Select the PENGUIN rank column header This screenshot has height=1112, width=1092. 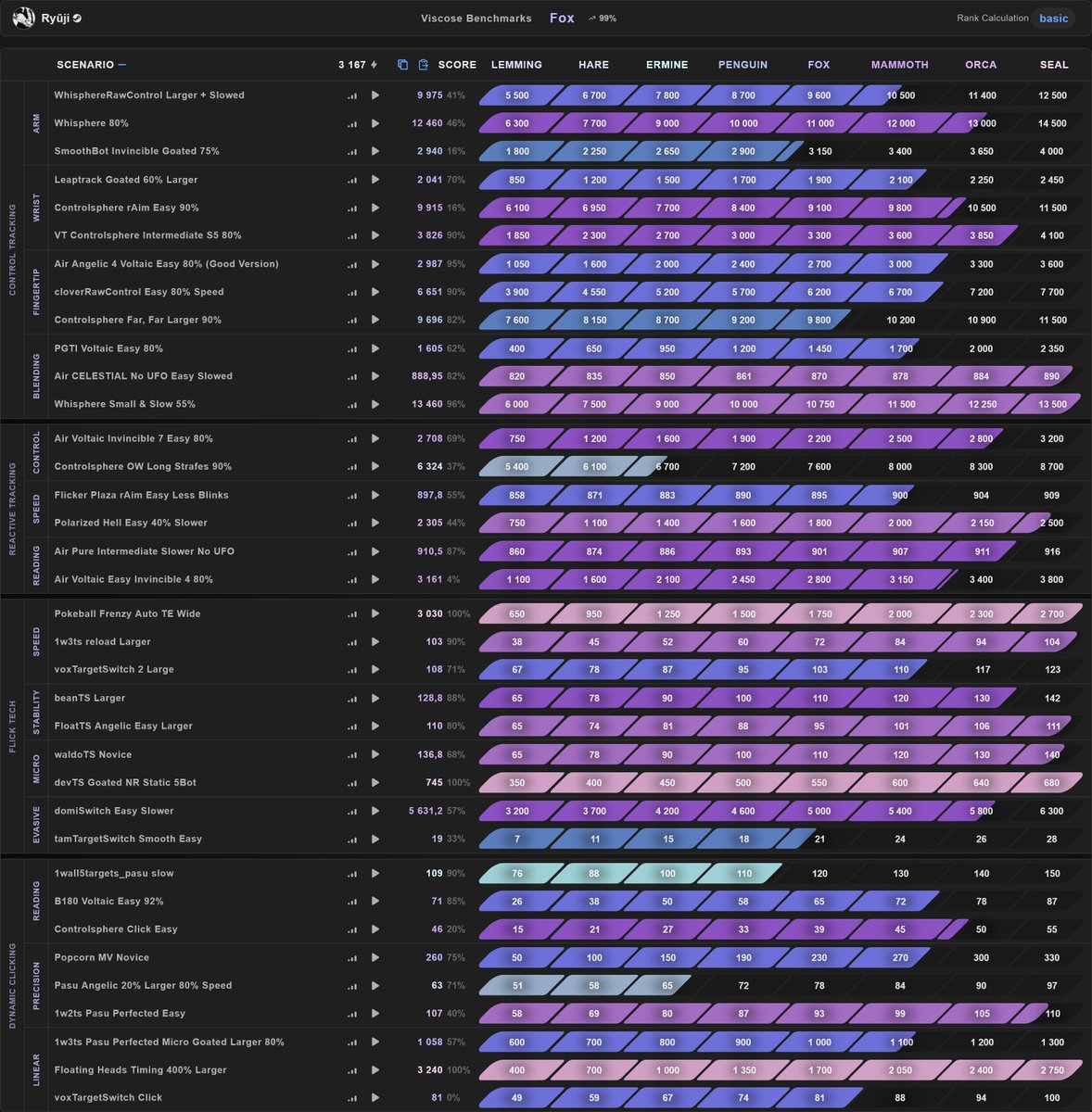click(743, 65)
